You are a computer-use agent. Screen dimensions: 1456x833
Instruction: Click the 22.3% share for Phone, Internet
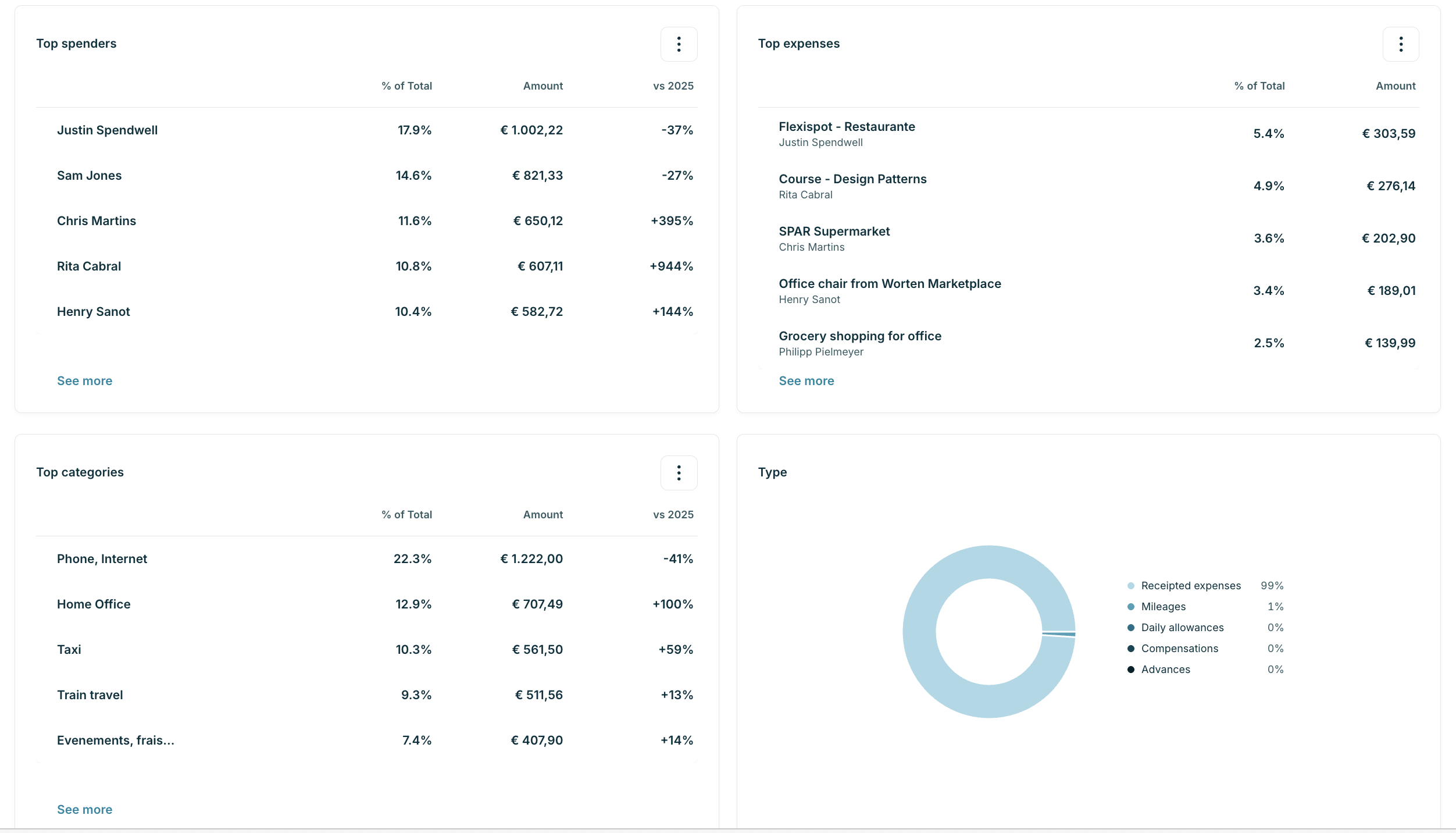[413, 559]
